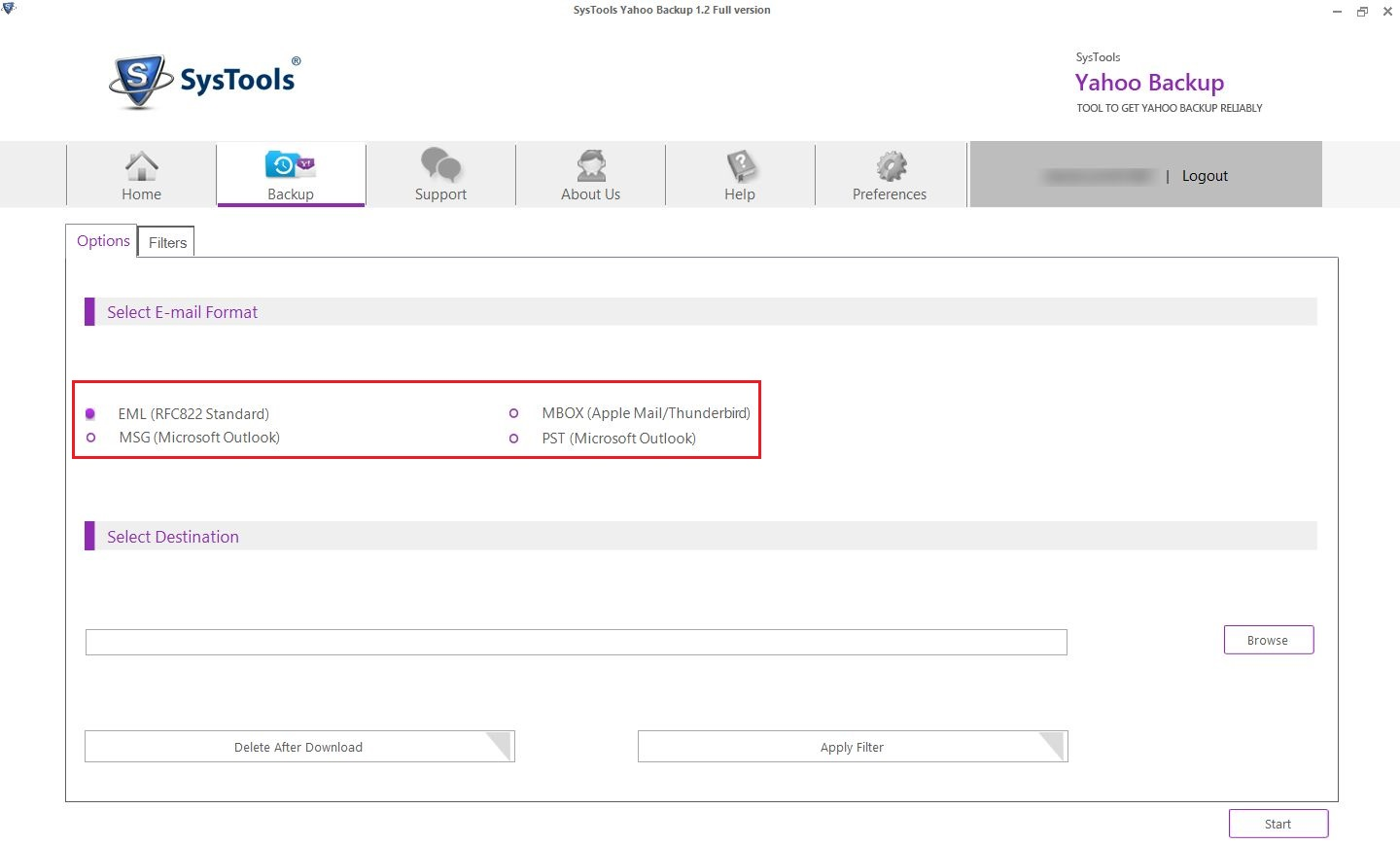Toggle the Apply Filter option

(x=852, y=747)
